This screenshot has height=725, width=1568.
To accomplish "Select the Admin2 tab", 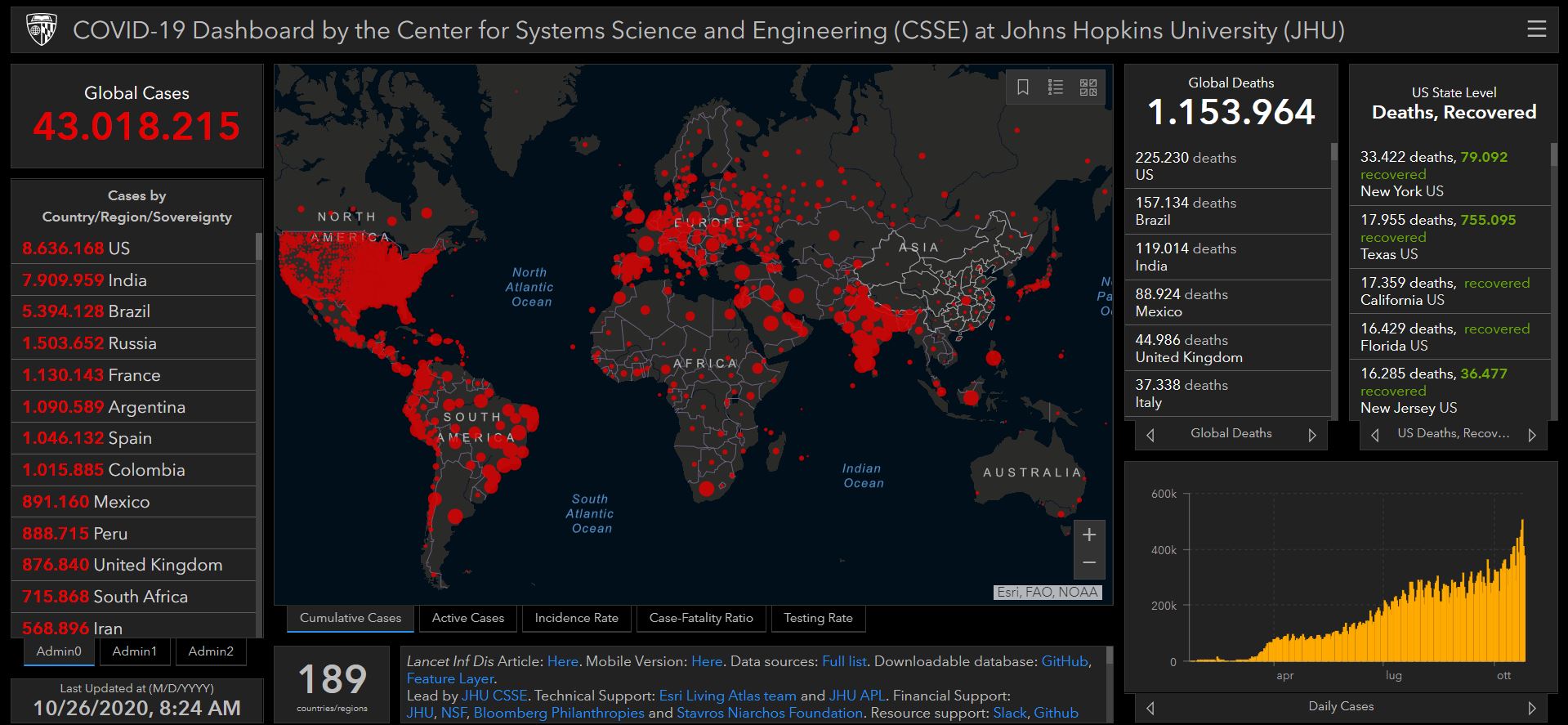I will coord(211,651).
